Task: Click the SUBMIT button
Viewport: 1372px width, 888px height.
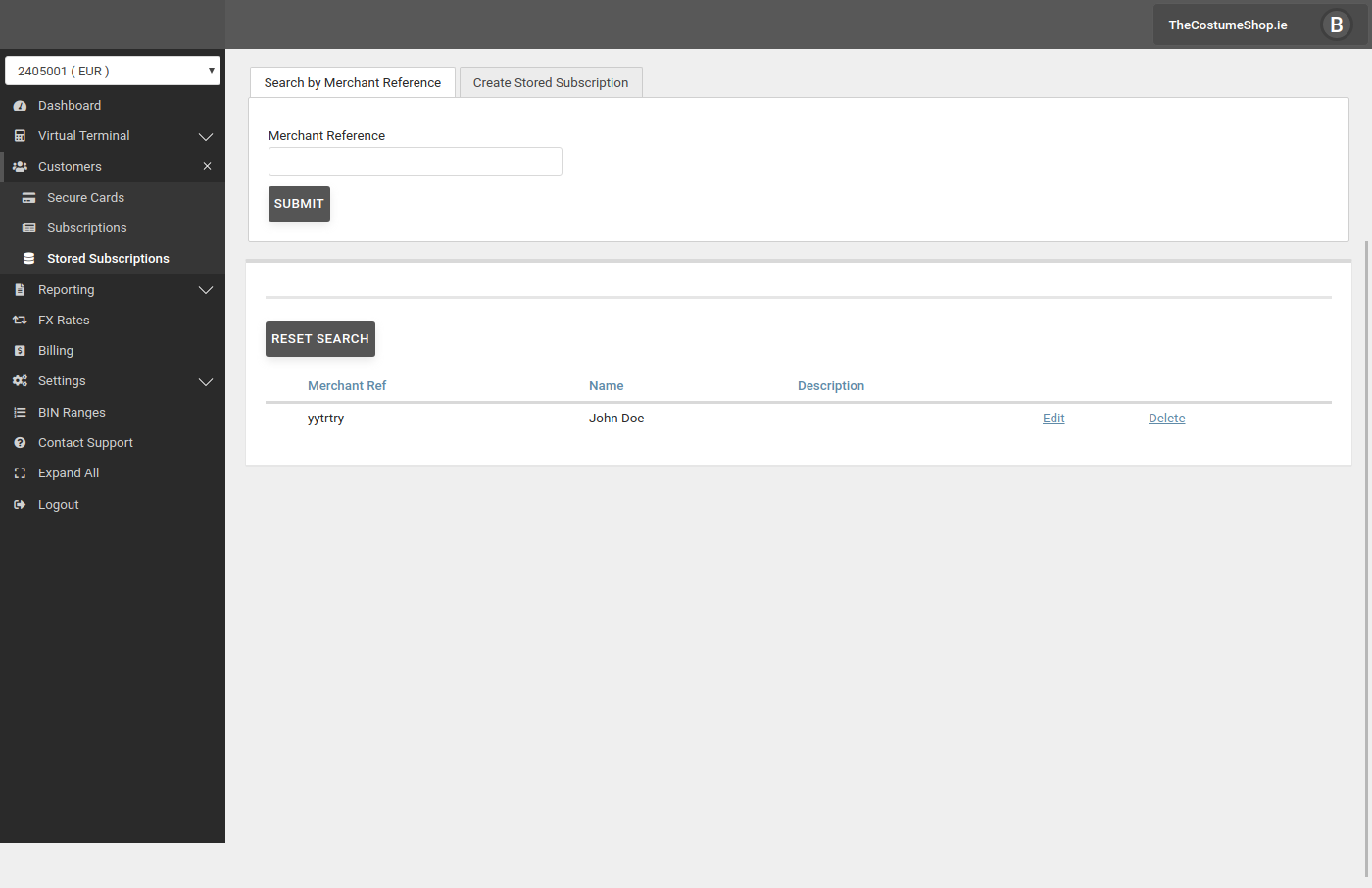Action: point(299,204)
